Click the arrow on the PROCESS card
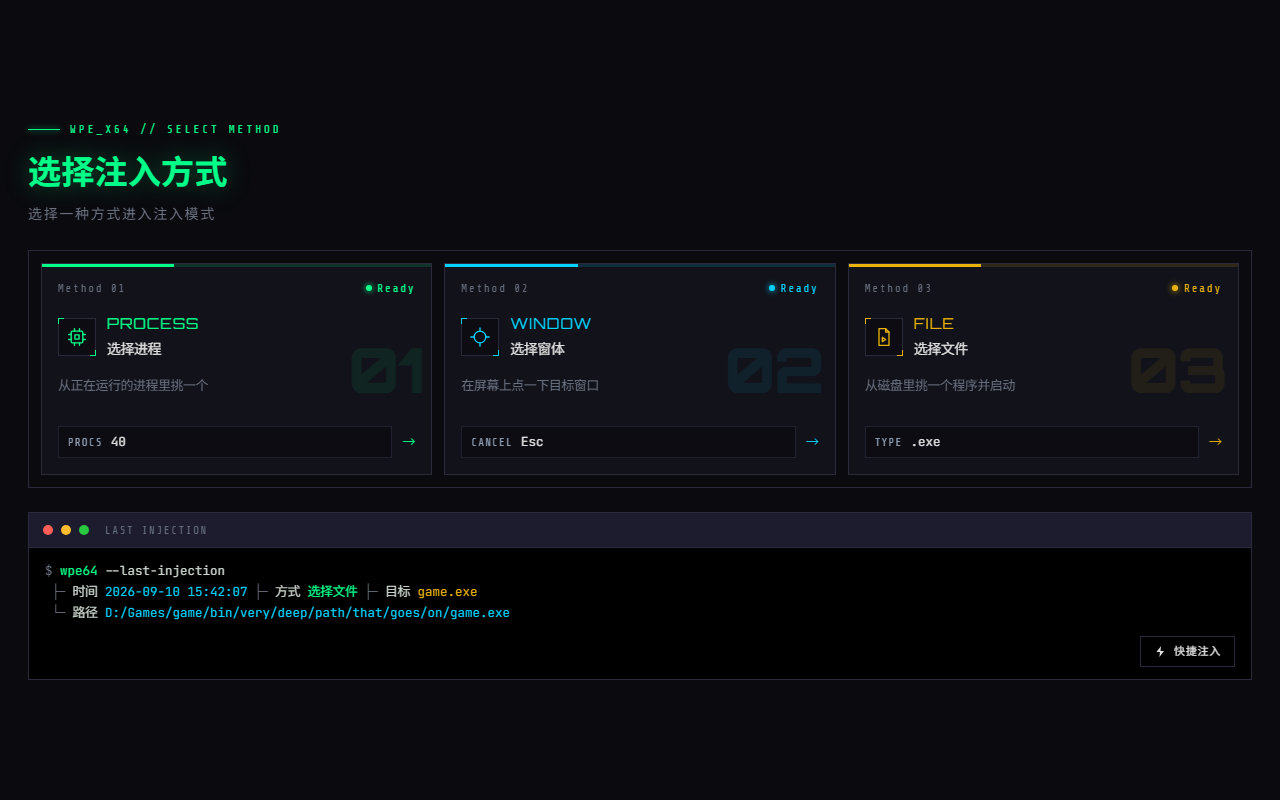Viewport: 1280px width, 800px height. click(x=408, y=441)
